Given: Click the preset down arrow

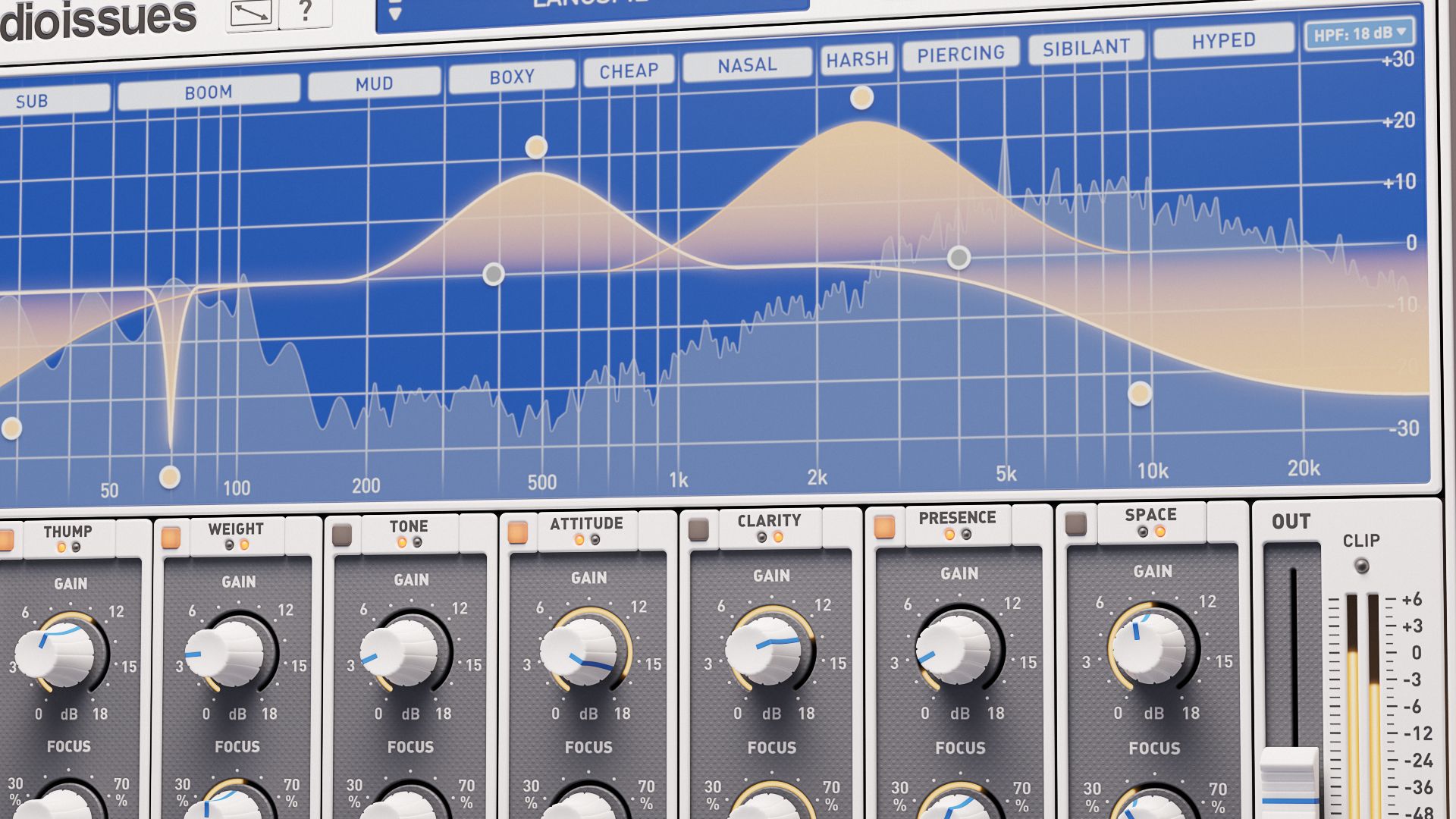Looking at the screenshot, I should coord(394,14).
